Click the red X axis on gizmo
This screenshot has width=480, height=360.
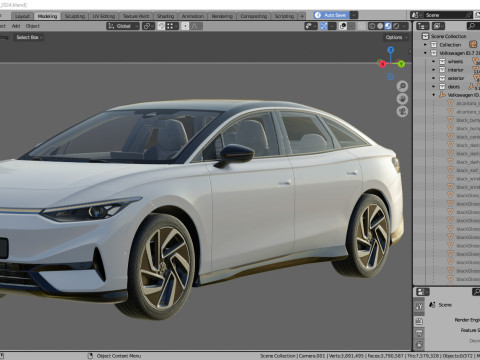[x=382, y=64]
